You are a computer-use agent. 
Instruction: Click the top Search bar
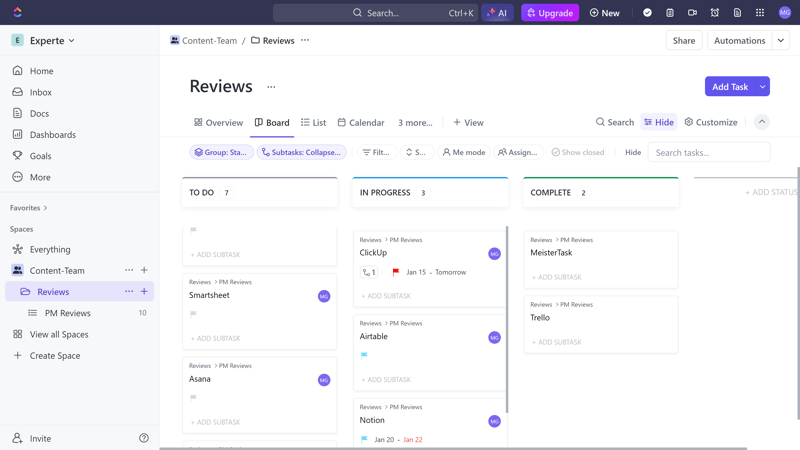tap(375, 13)
